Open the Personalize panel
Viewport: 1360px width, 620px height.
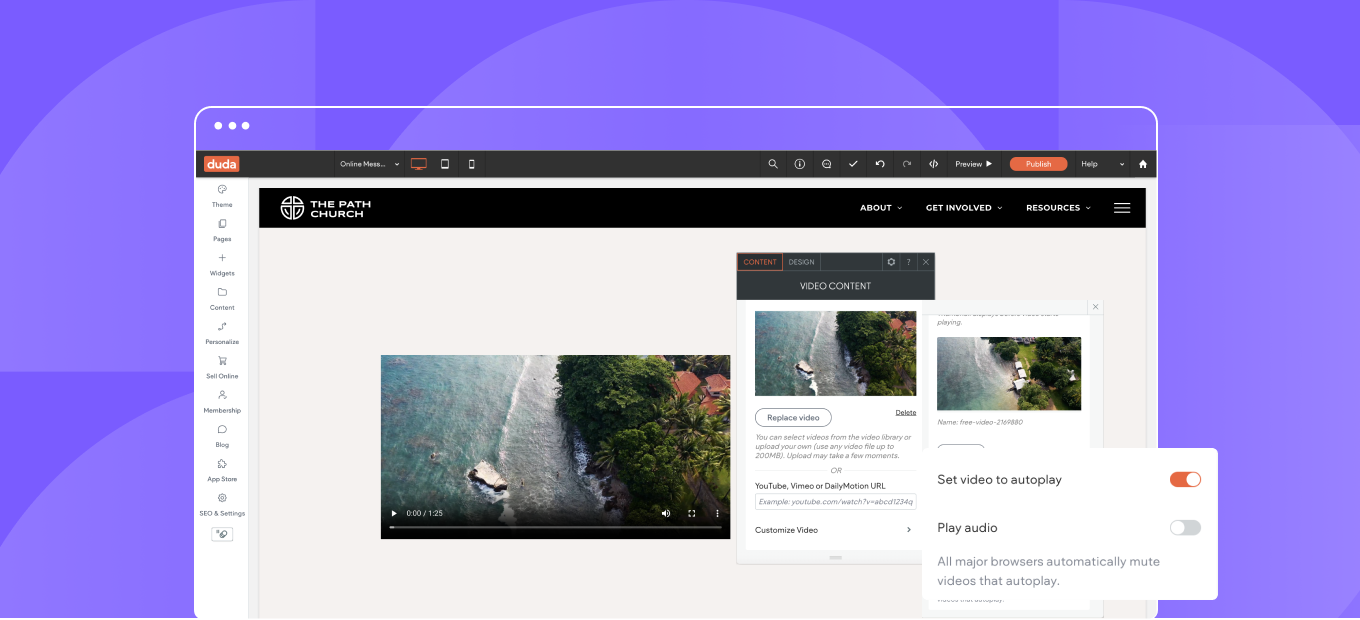[222, 333]
